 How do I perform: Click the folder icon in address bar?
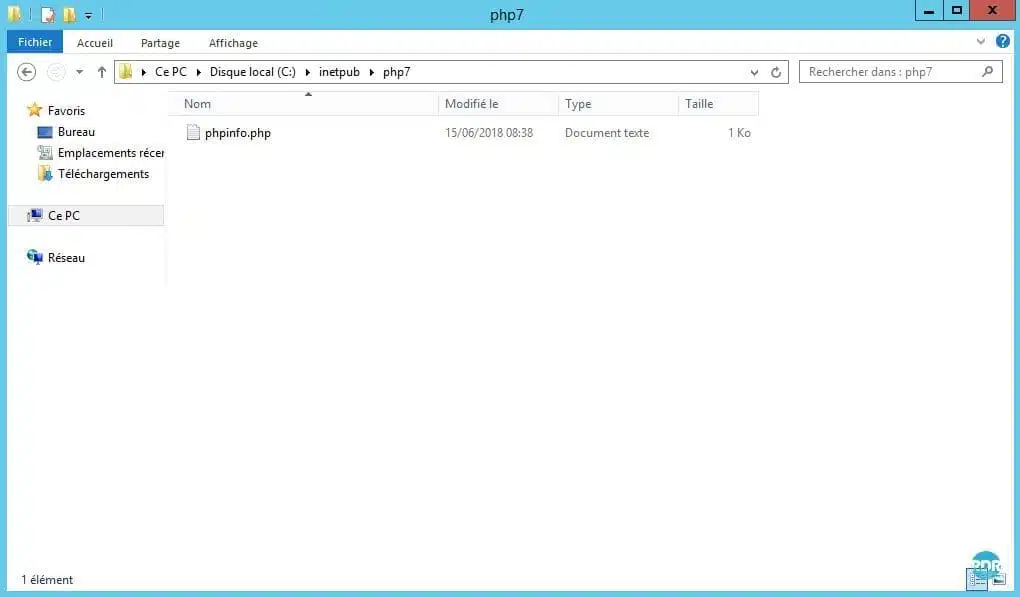click(x=126, y=72)
